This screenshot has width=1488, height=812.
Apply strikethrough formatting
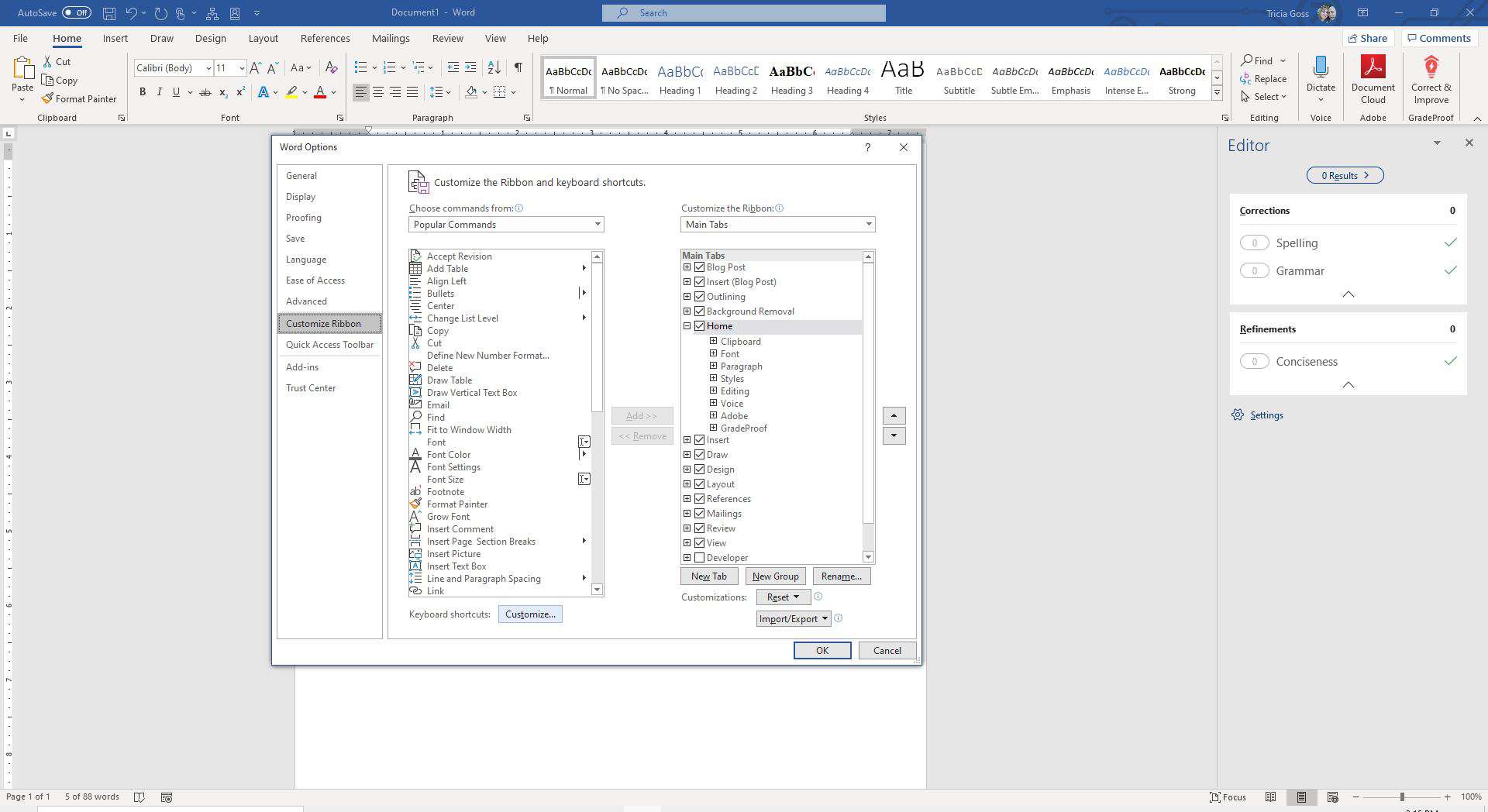point(205,92)
